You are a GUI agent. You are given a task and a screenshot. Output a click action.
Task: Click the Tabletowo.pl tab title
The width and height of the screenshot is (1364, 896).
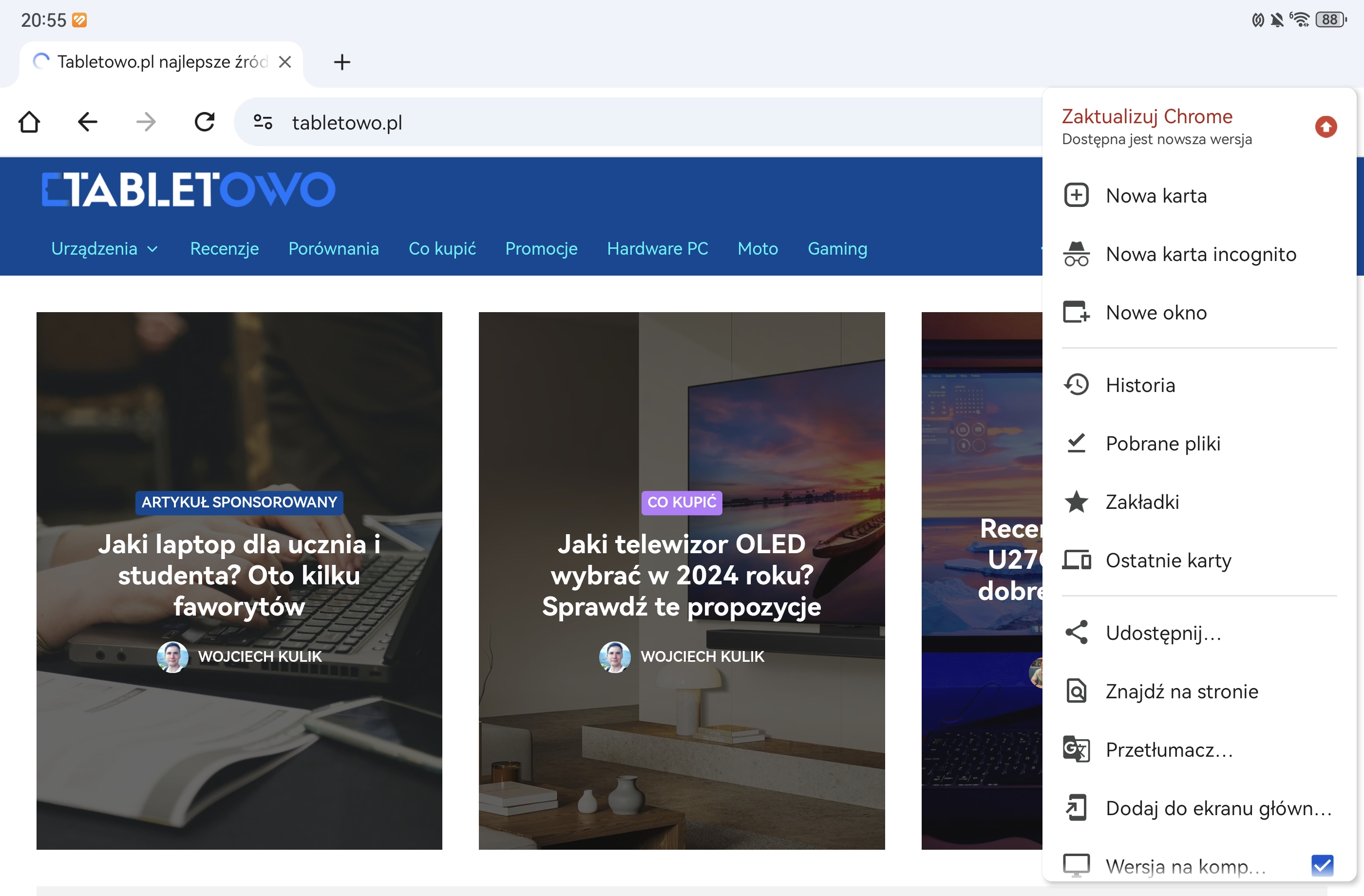coord(163,62)
